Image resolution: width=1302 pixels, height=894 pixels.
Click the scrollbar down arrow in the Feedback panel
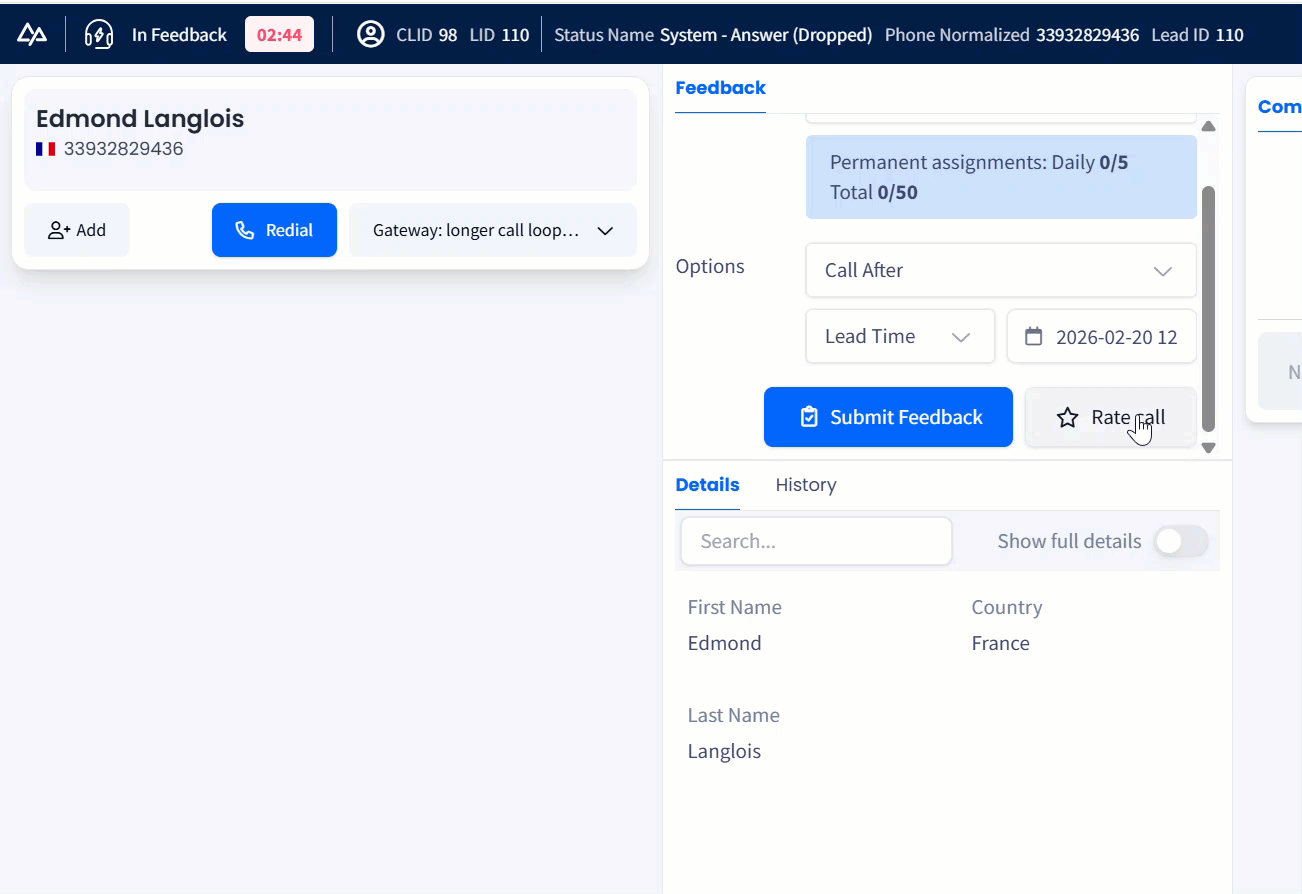pyautogui.click(x=1208, y=447)
